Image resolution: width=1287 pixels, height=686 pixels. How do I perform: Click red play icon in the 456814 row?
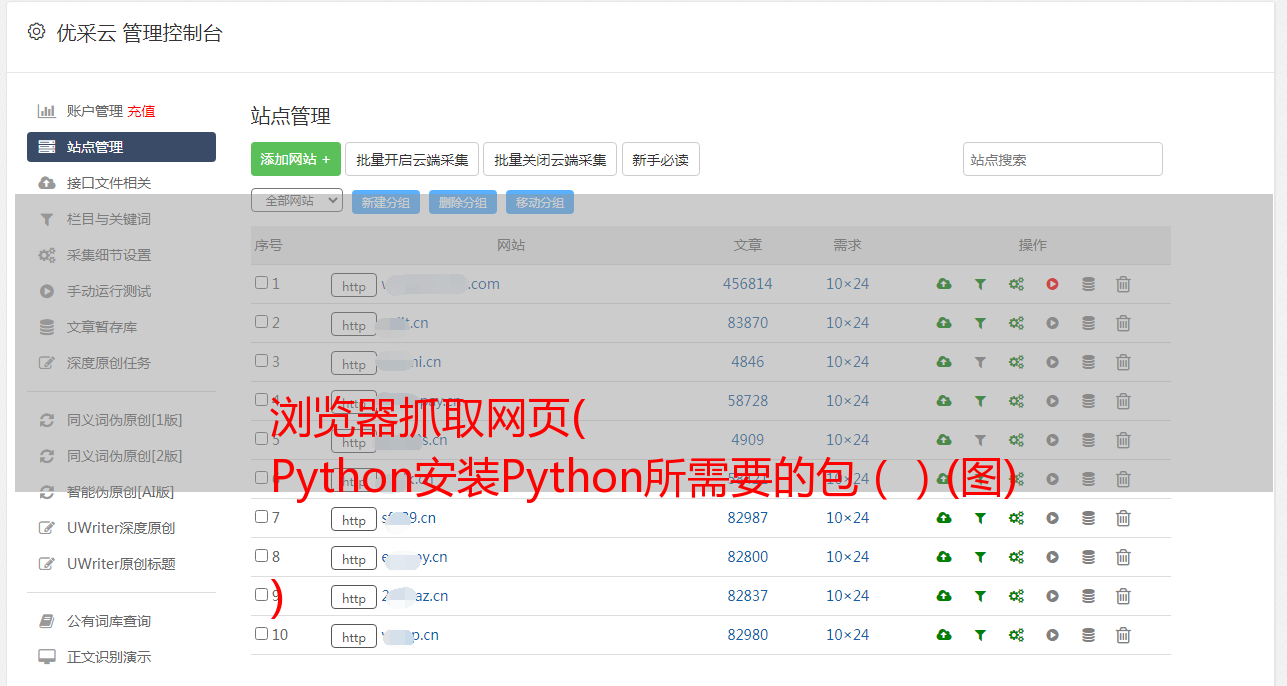[1052, 284]
